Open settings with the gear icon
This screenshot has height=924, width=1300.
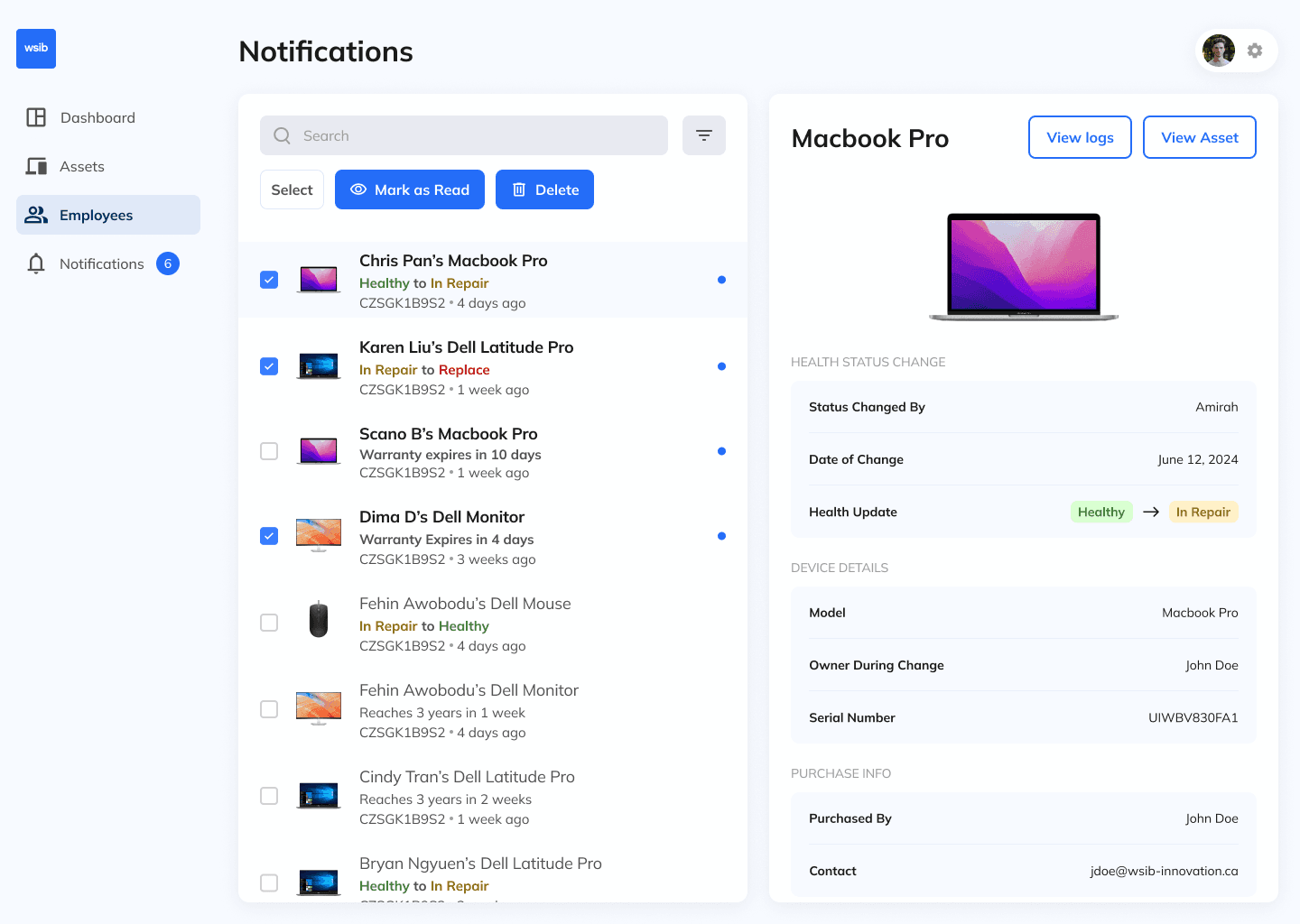click(x=1255, y=51)
